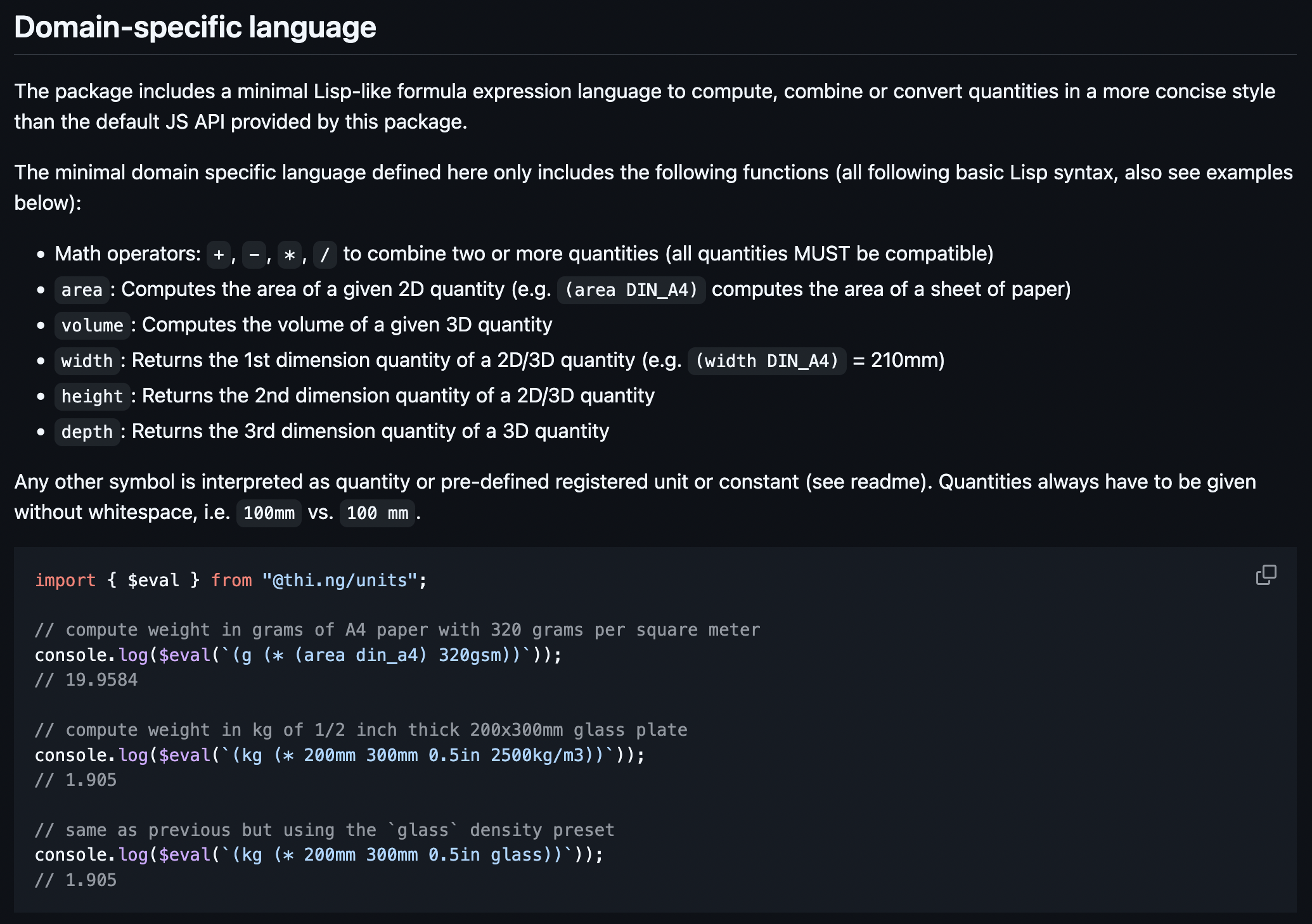The image size is (1312, 924).
Task: Click the 'volume' inline code term
Action: [93, 326]
